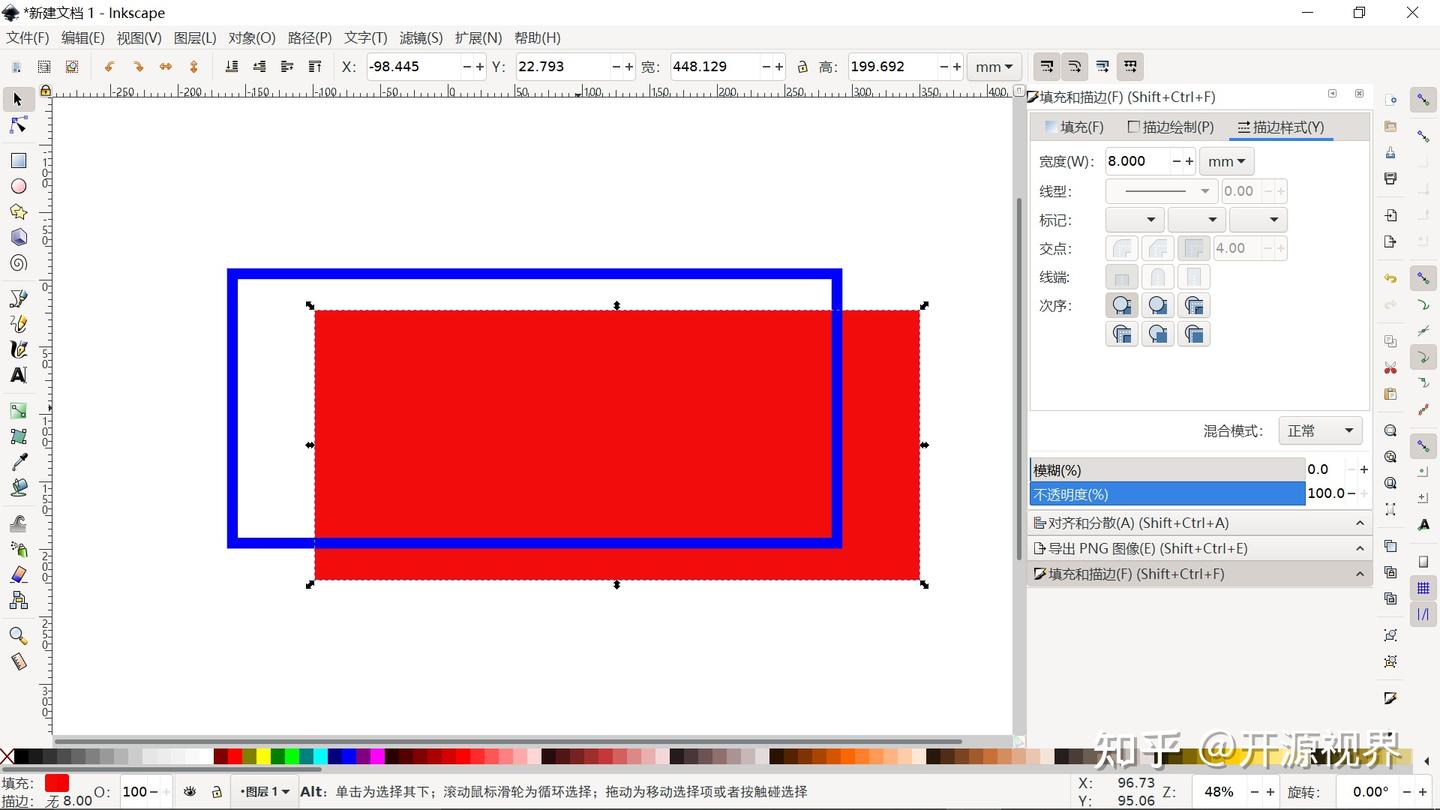Raise selection to top icon
The width and height of the screenshot is (1440, 810).
315,67
